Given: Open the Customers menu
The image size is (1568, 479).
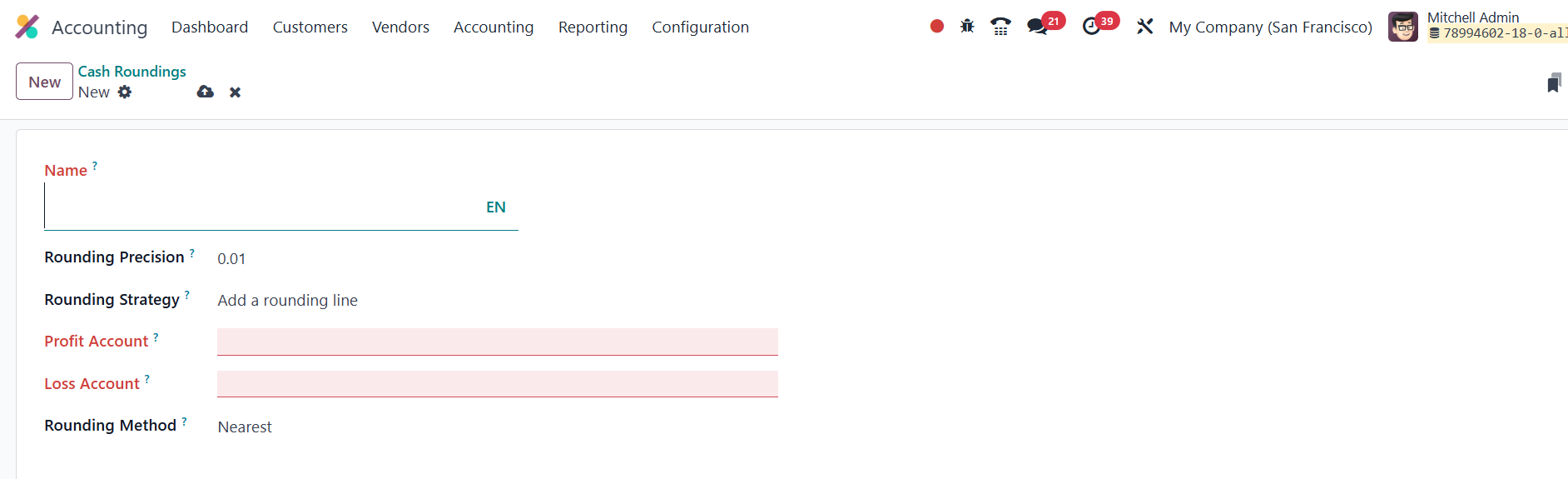Looking at the screenshot, I should pyautogui.click(x=310, y=27).
